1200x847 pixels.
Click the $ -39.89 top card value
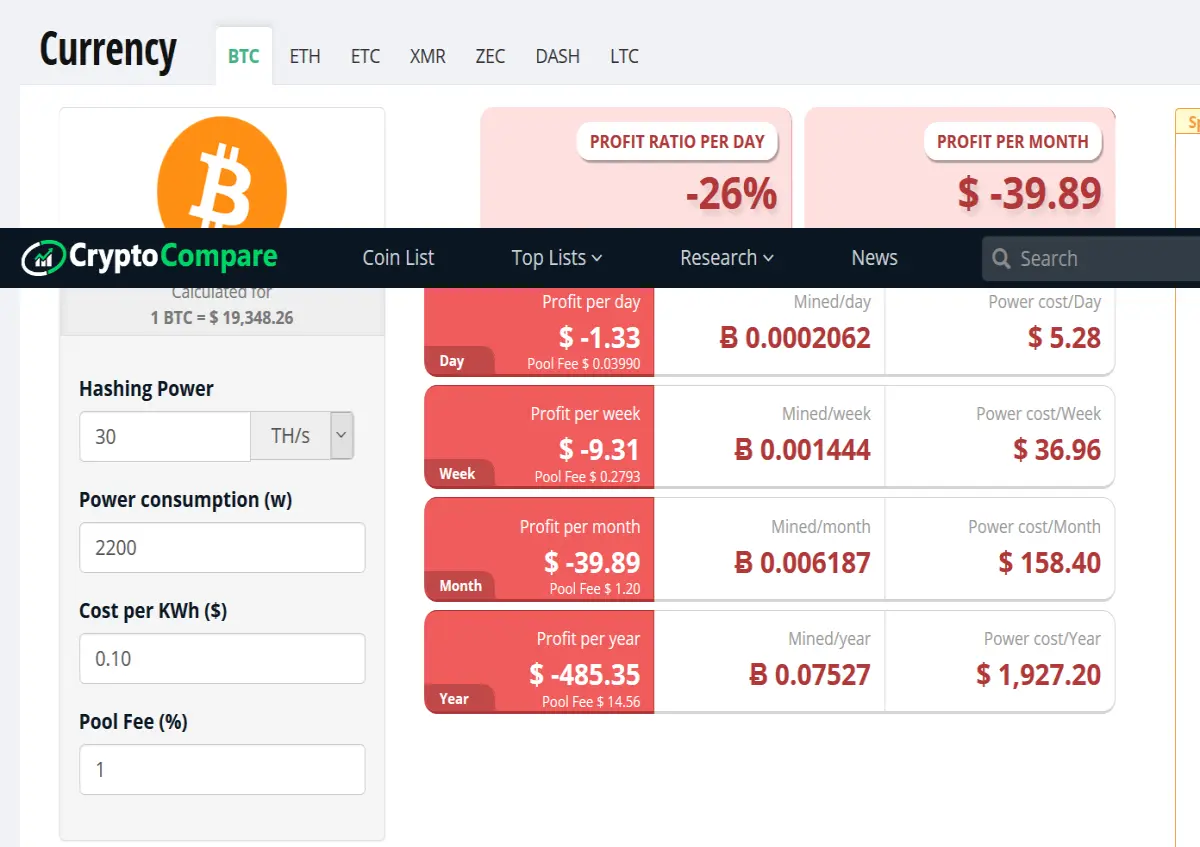click(1029, 193)
